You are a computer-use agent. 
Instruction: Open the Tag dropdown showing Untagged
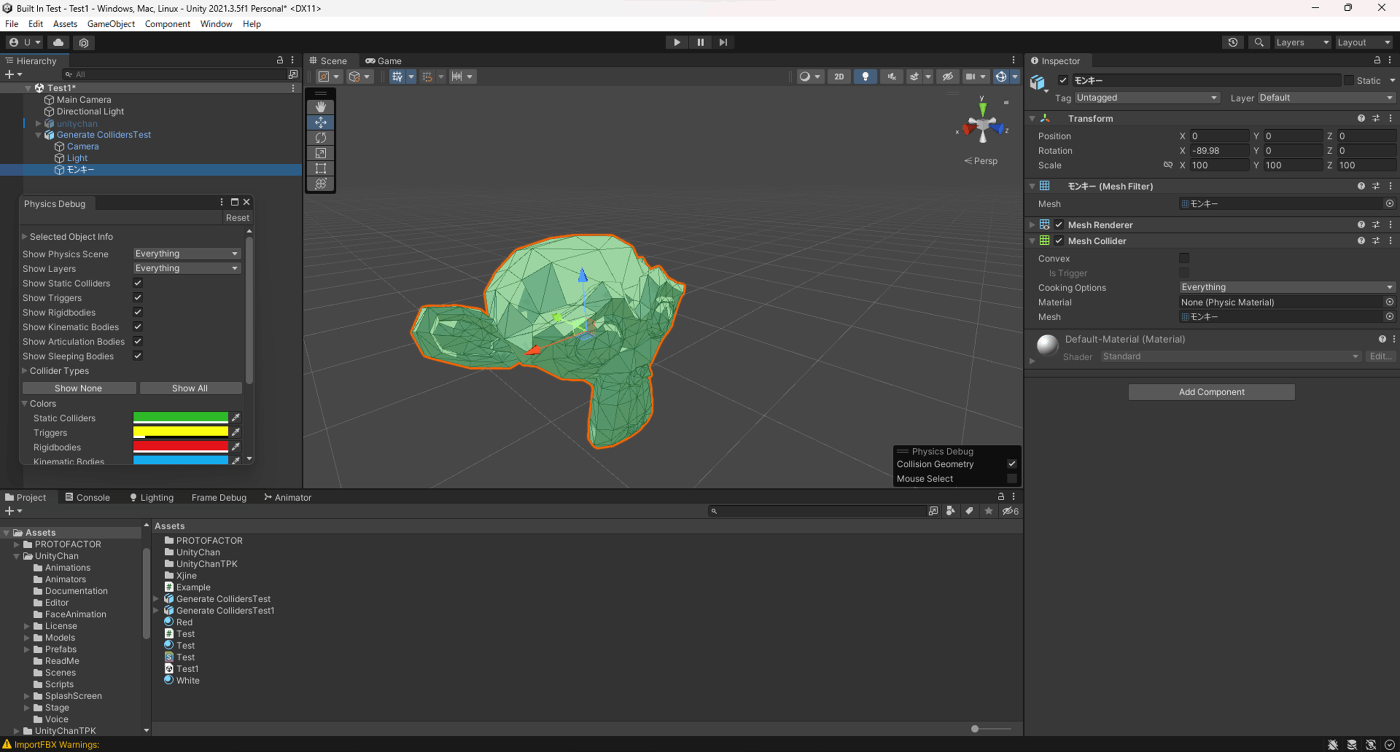point(1148,98)
